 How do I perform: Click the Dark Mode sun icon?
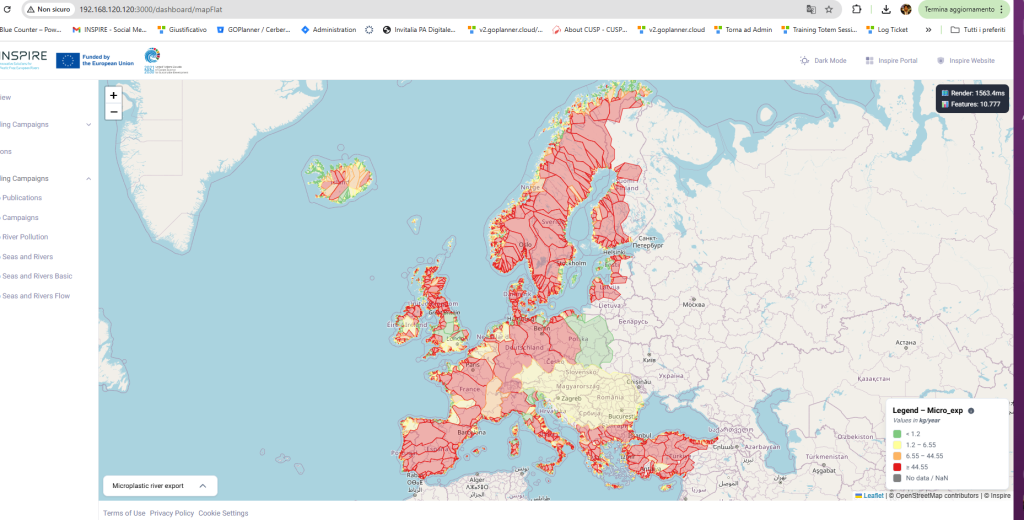(x=805, y=61)
